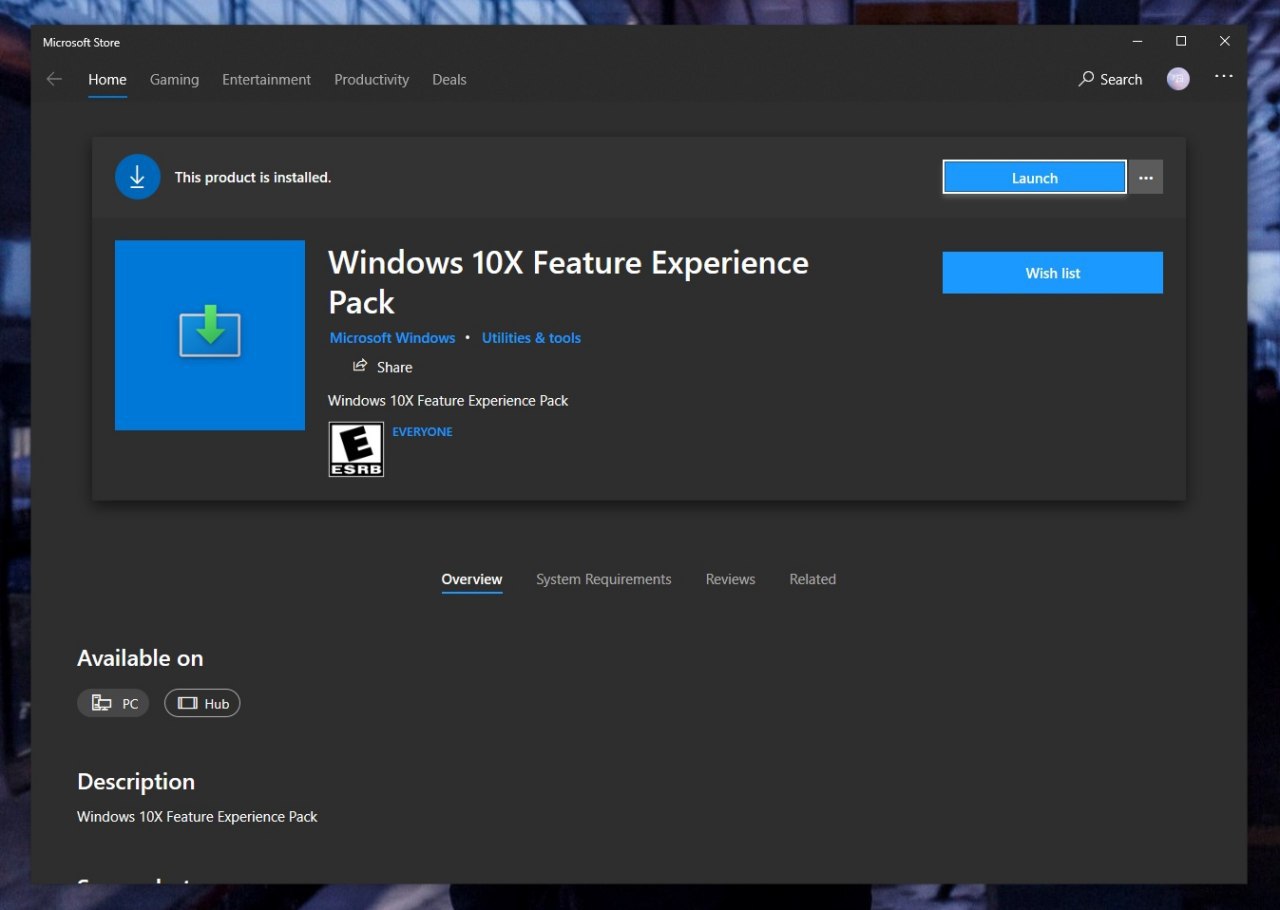This screenshot has height=910, width=1280.
Task: Open the Utilities & tools category link
Action: (531, 338)
